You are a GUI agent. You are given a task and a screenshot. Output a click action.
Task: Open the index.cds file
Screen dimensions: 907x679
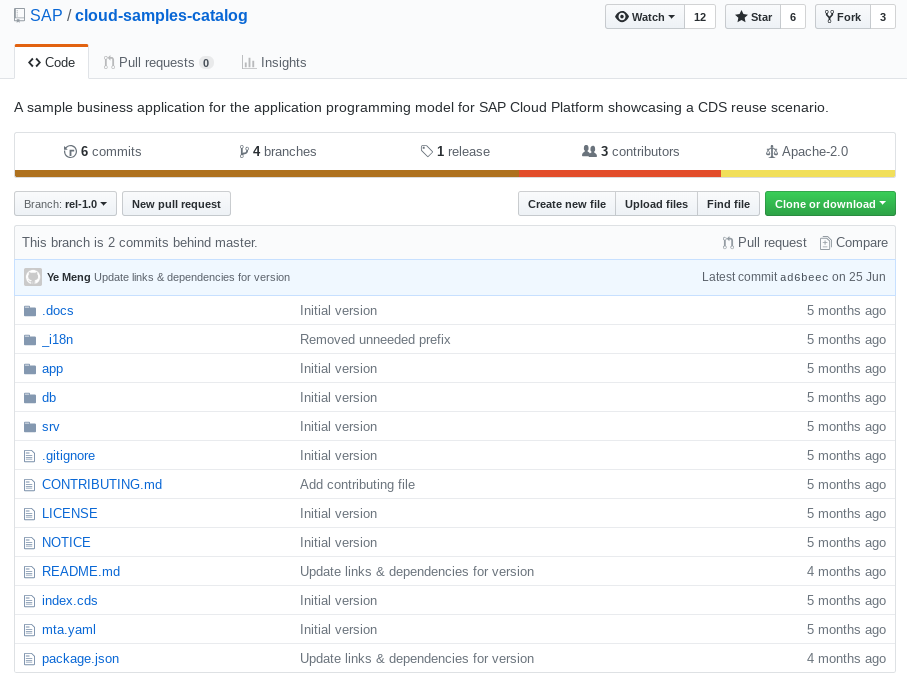coord(69,600)
